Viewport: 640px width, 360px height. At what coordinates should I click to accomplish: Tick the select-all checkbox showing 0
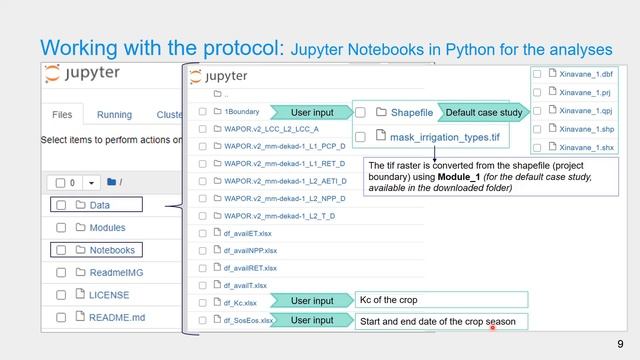[60, 183]
